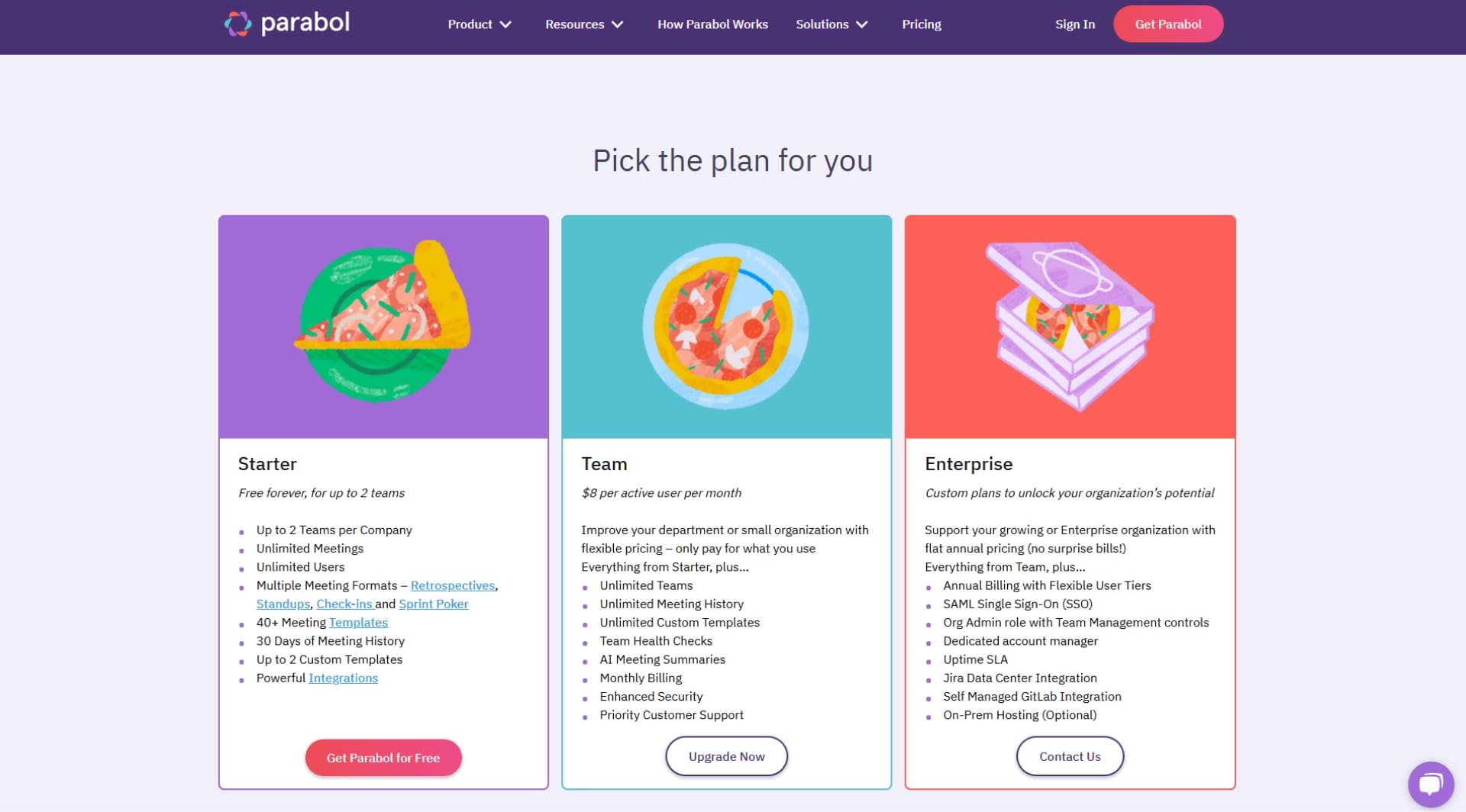Open the Integrations link
This screenshot has height=812, width=1466.
click(x=343, y=678)
